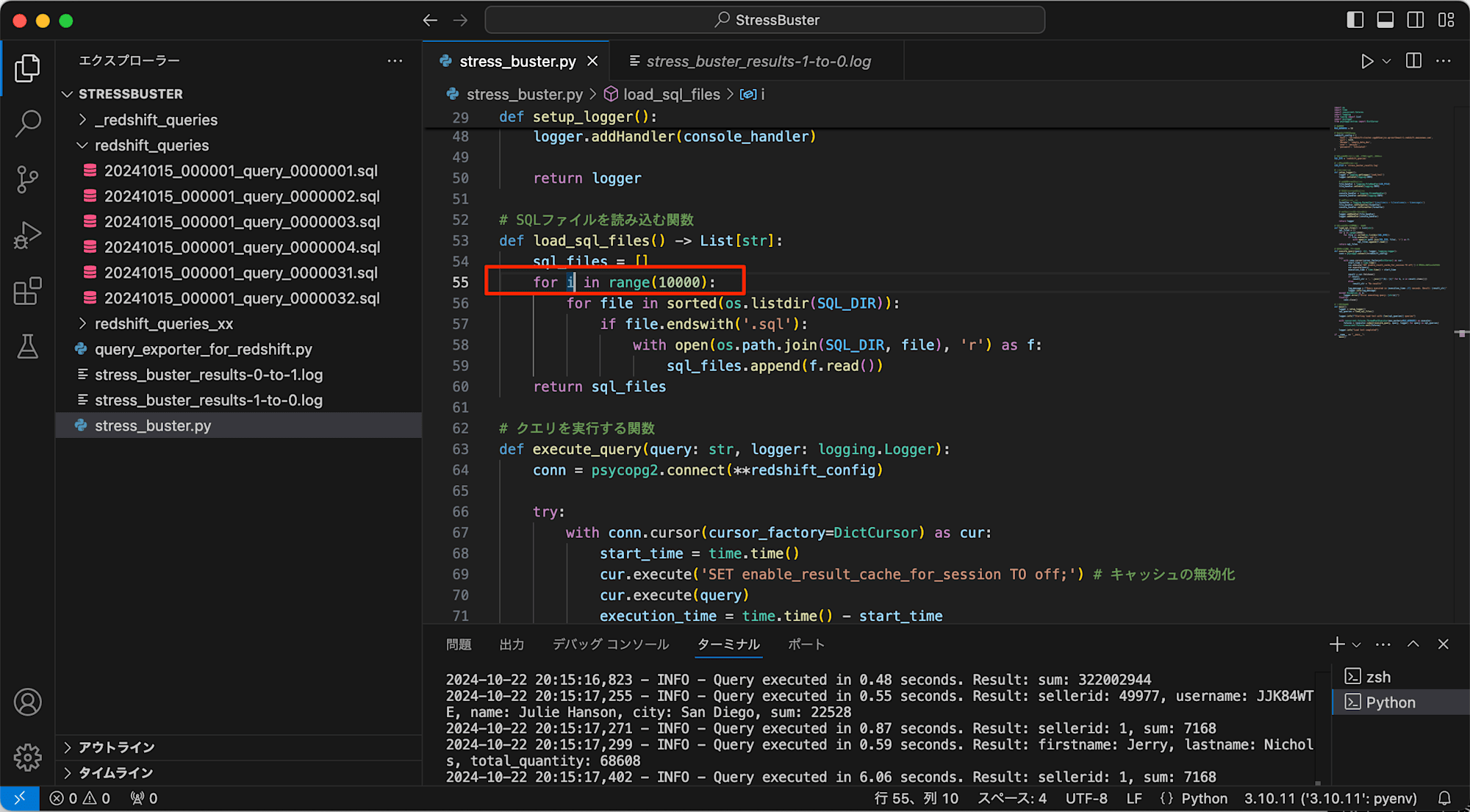Open new terminal profile dropdown arrow

click(x=1357, y=644)
